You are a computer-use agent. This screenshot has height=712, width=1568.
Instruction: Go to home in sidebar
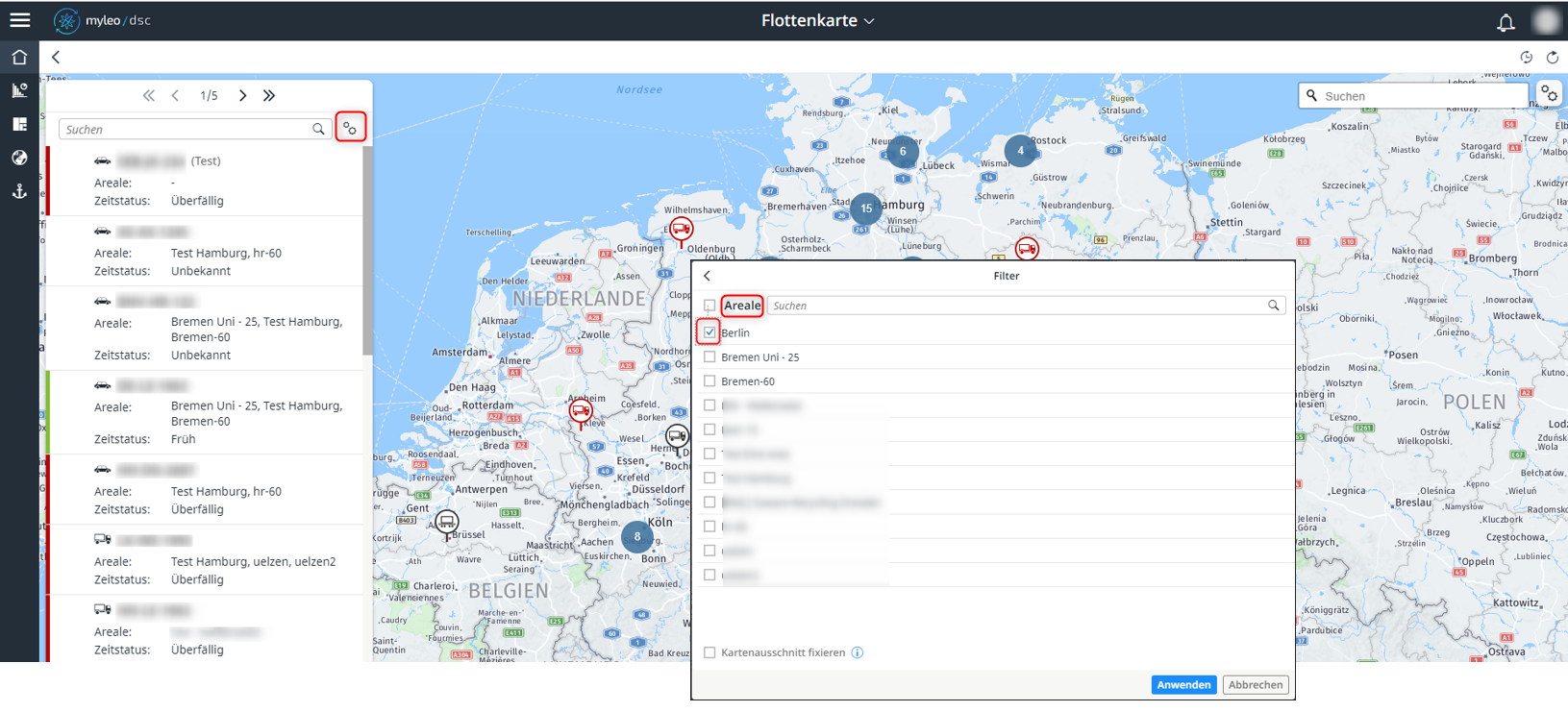(19, 58)
